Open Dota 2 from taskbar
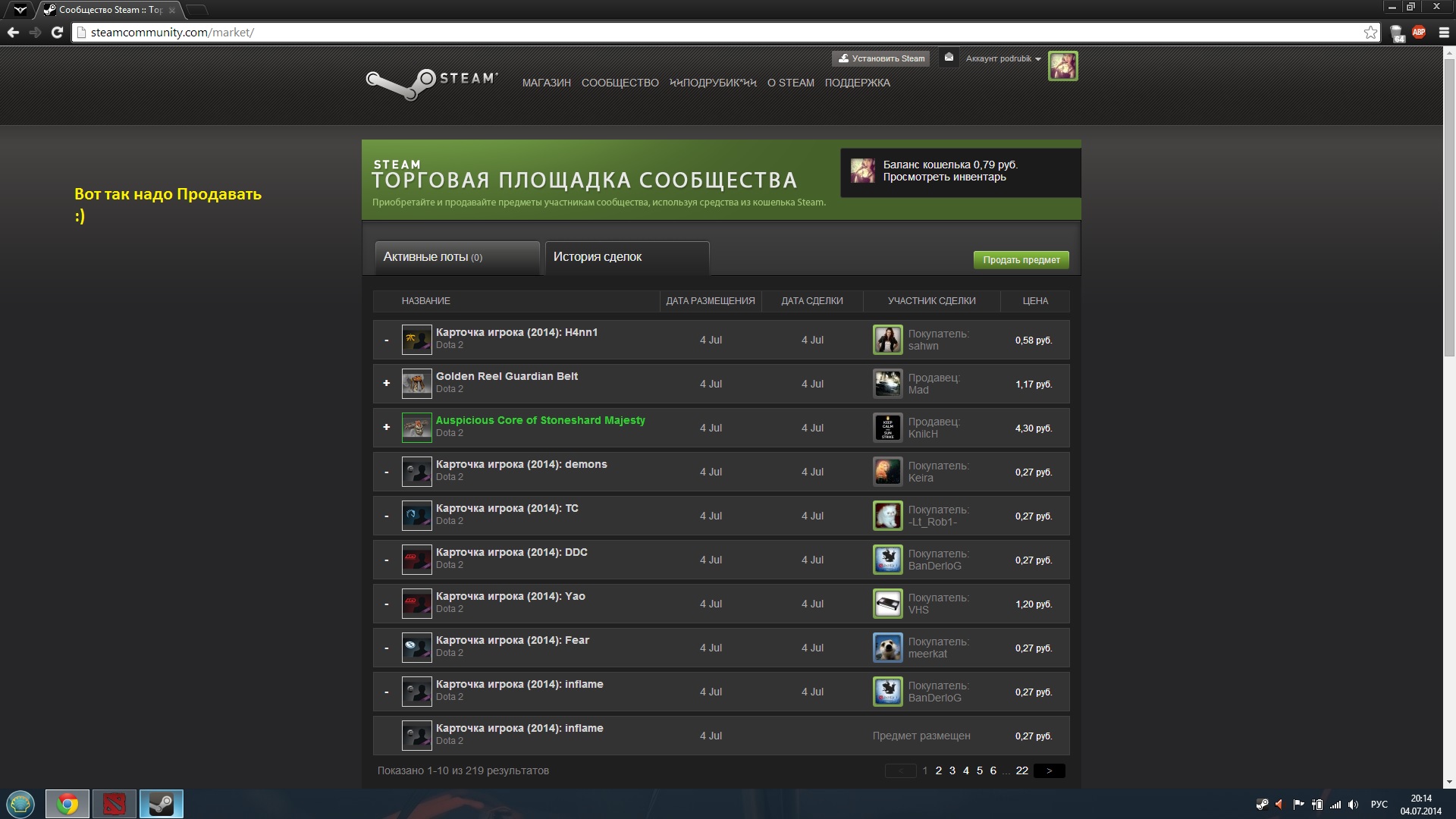This screenshot has width=1456, height=819. pos(115,804)
